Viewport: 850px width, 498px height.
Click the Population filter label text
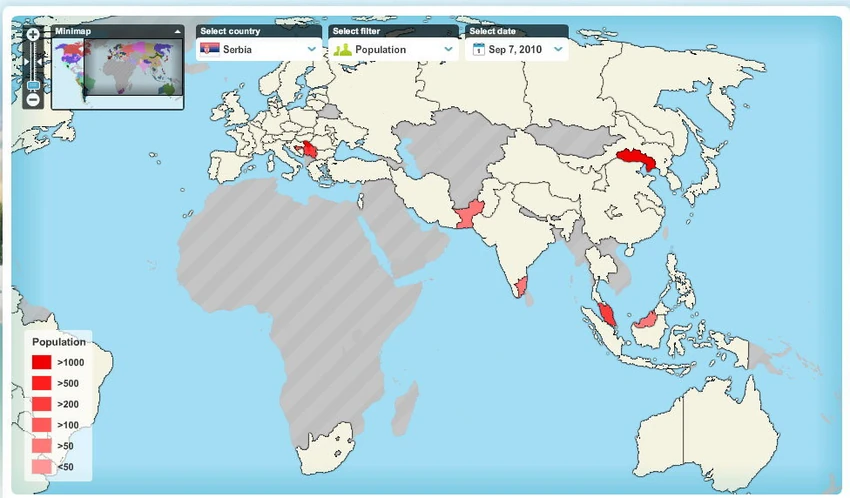click(x=380, y=49)
